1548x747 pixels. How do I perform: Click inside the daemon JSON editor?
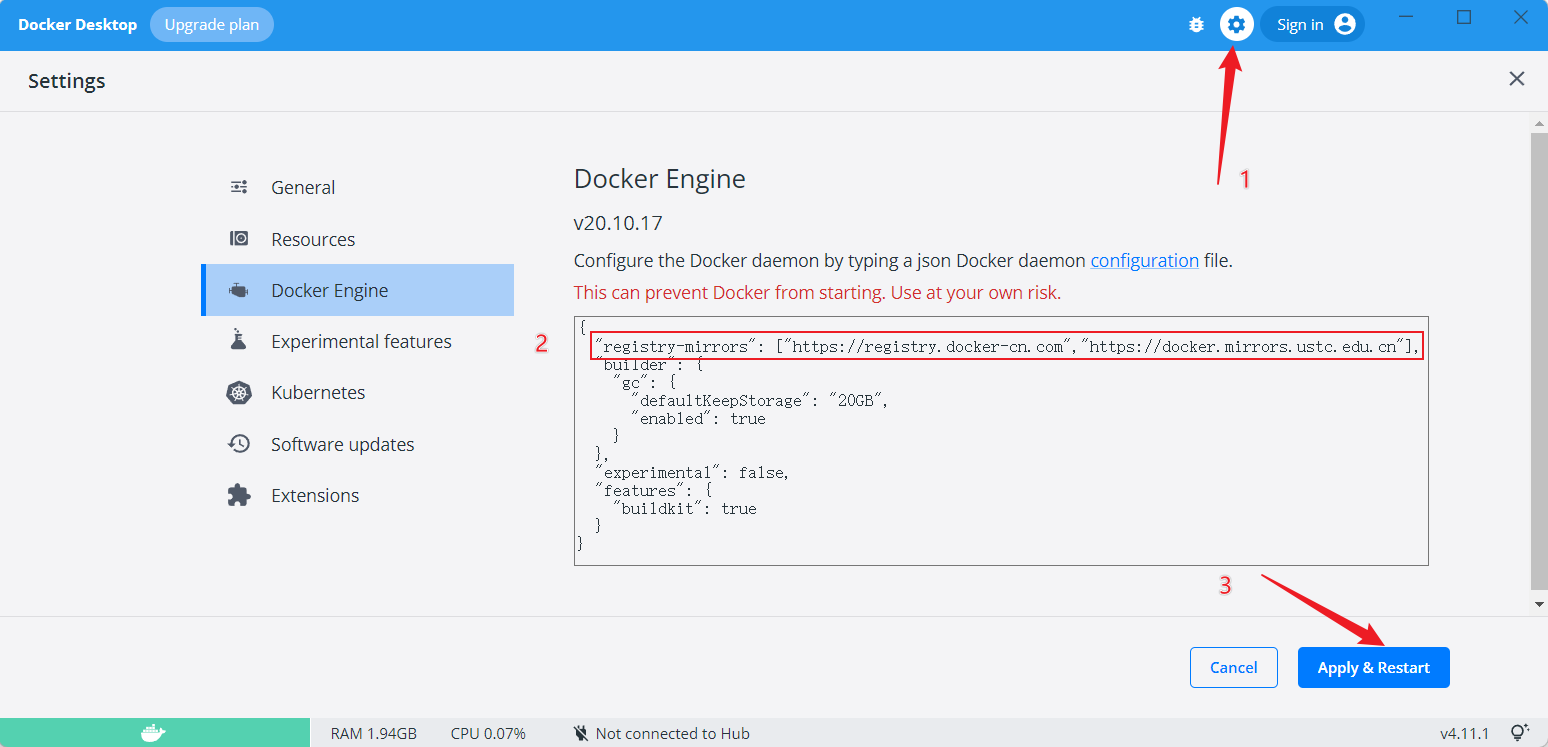coord(1001,441)
